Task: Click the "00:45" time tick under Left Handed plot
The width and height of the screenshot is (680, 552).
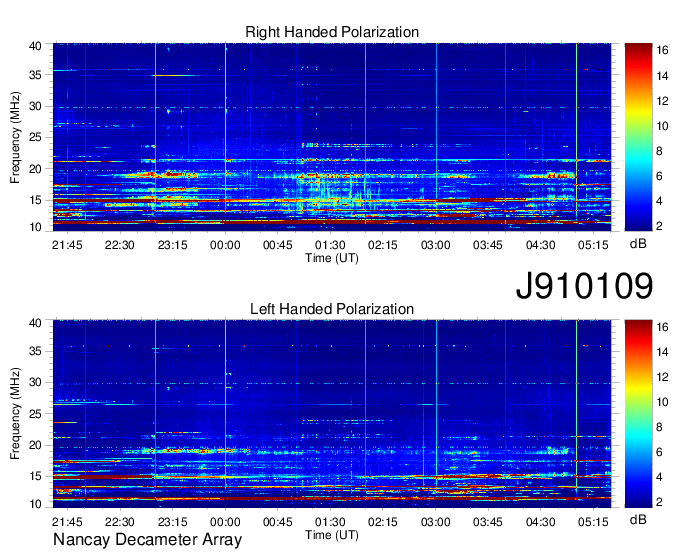Action: (278, 522)
